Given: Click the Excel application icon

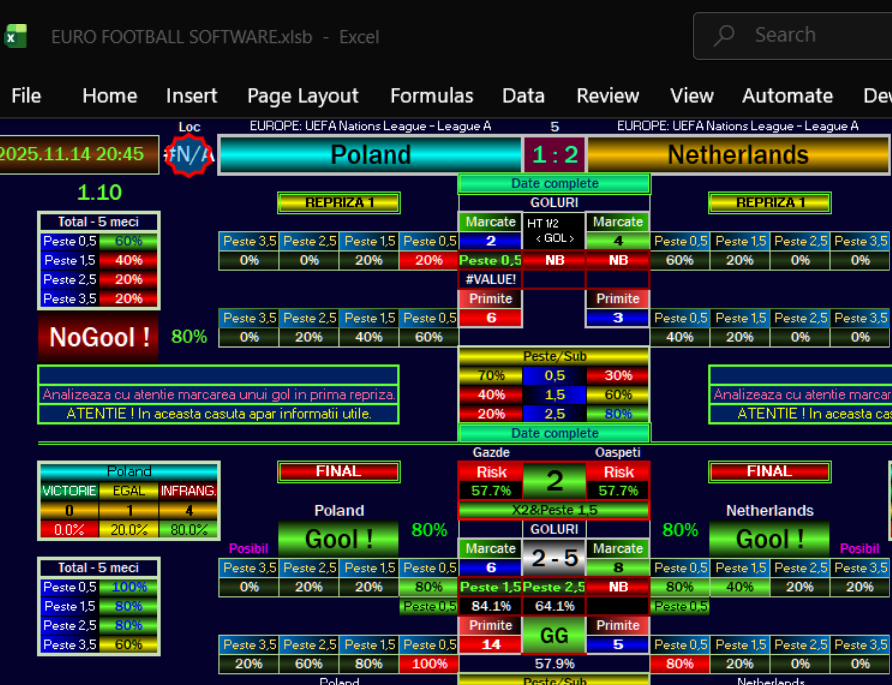Looking at the screenshot, I should (x=15, y=37).
